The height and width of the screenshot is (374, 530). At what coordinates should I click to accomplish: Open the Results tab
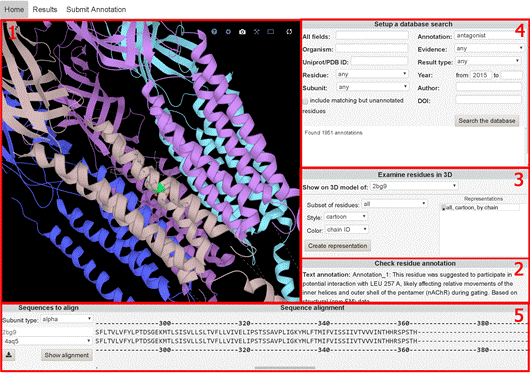click(x=45, y=9)
